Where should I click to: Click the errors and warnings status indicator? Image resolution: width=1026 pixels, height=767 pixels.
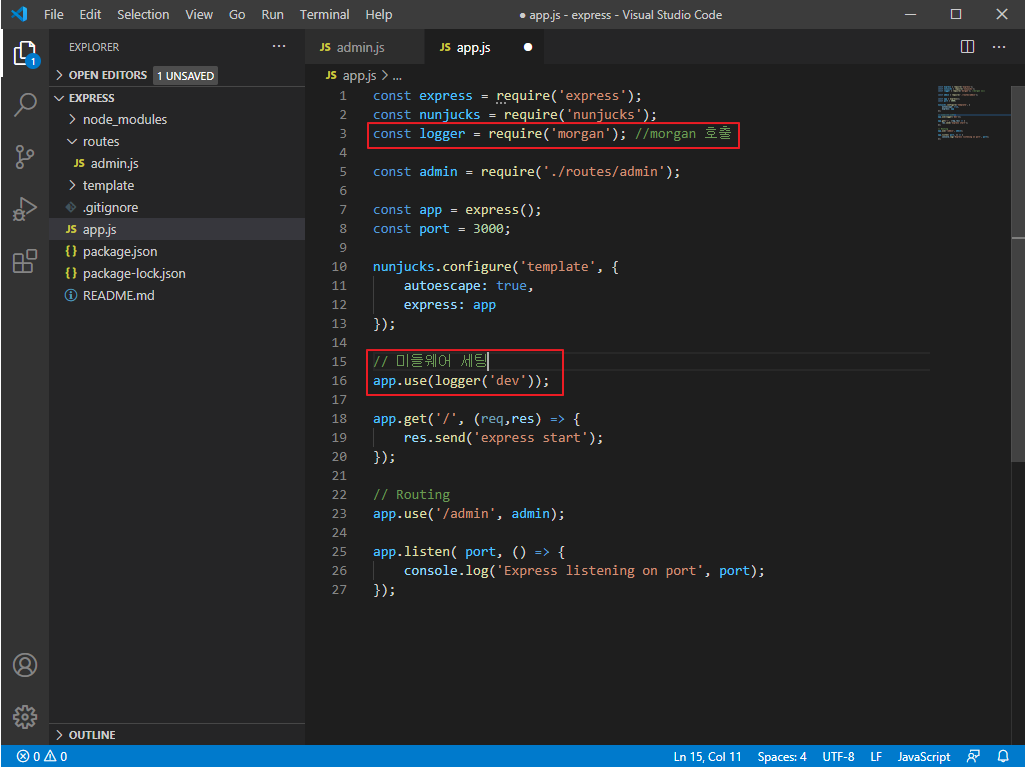click(42, 757)
